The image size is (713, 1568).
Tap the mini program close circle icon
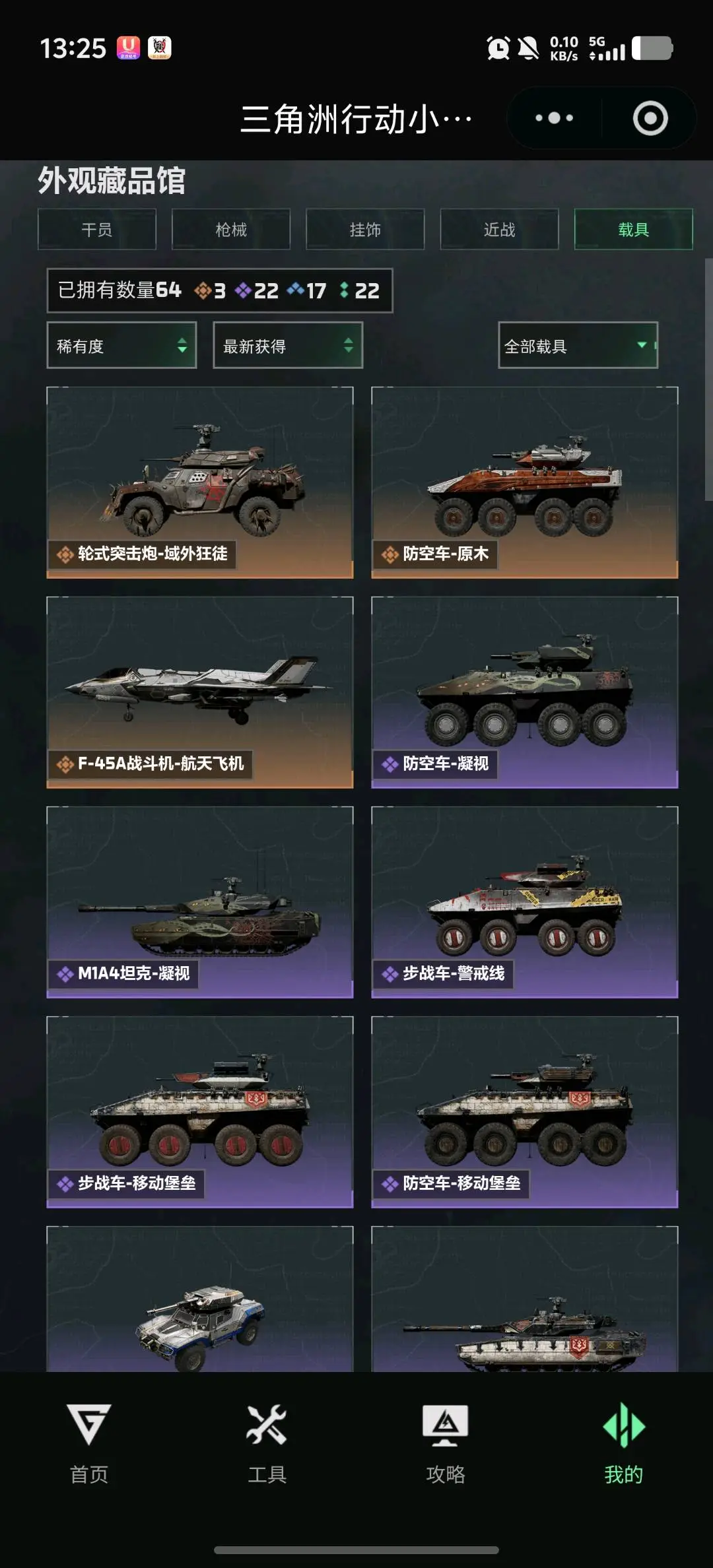point(650,118)
